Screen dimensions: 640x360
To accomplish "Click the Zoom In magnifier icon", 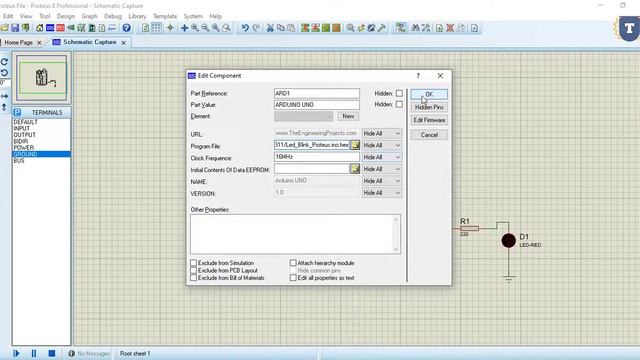I will (195, 28).
